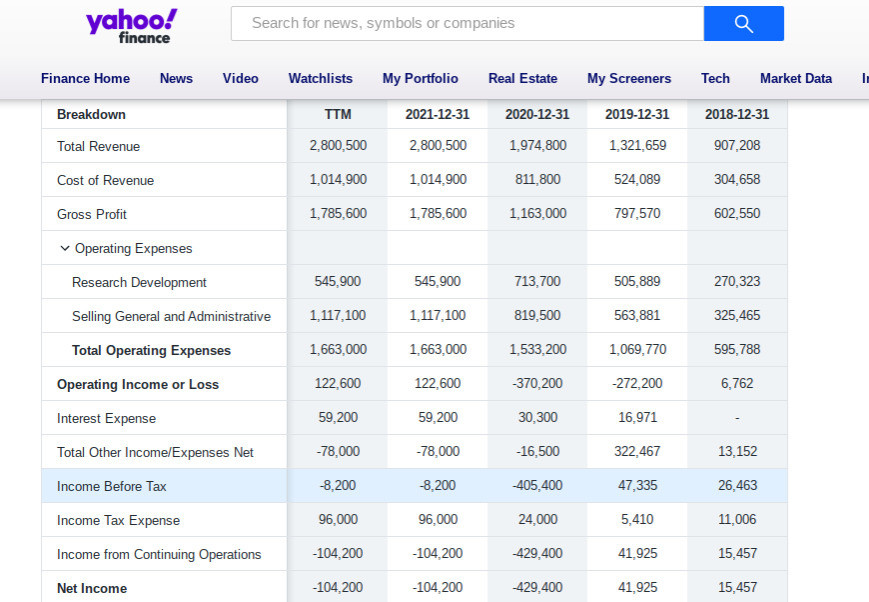This screenshot has width=869, height=602.
Task: Select the Total Operating Expenses row
Action: pyautogui.click(x=415, y=350)
